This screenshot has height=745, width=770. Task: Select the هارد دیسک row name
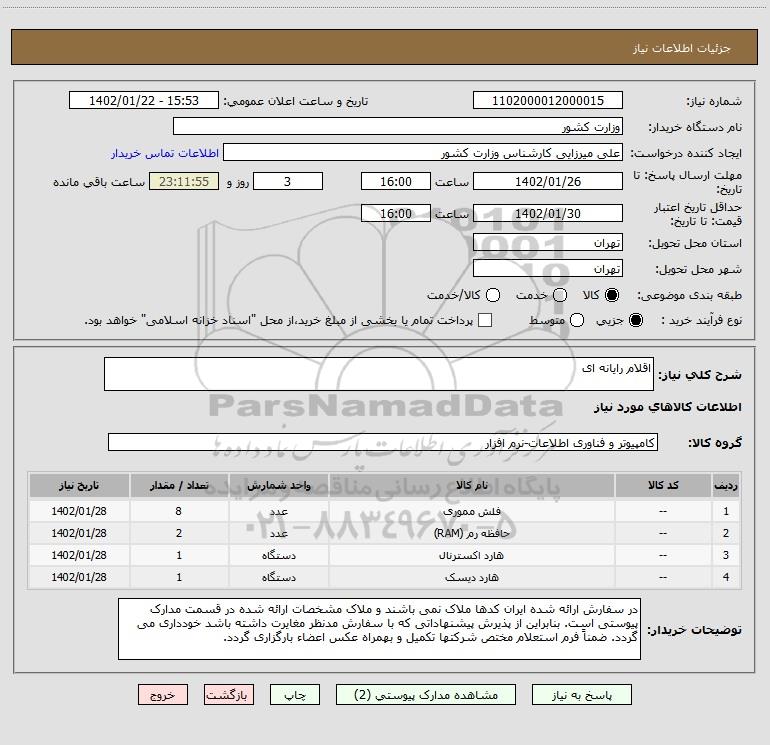[471, 577]
